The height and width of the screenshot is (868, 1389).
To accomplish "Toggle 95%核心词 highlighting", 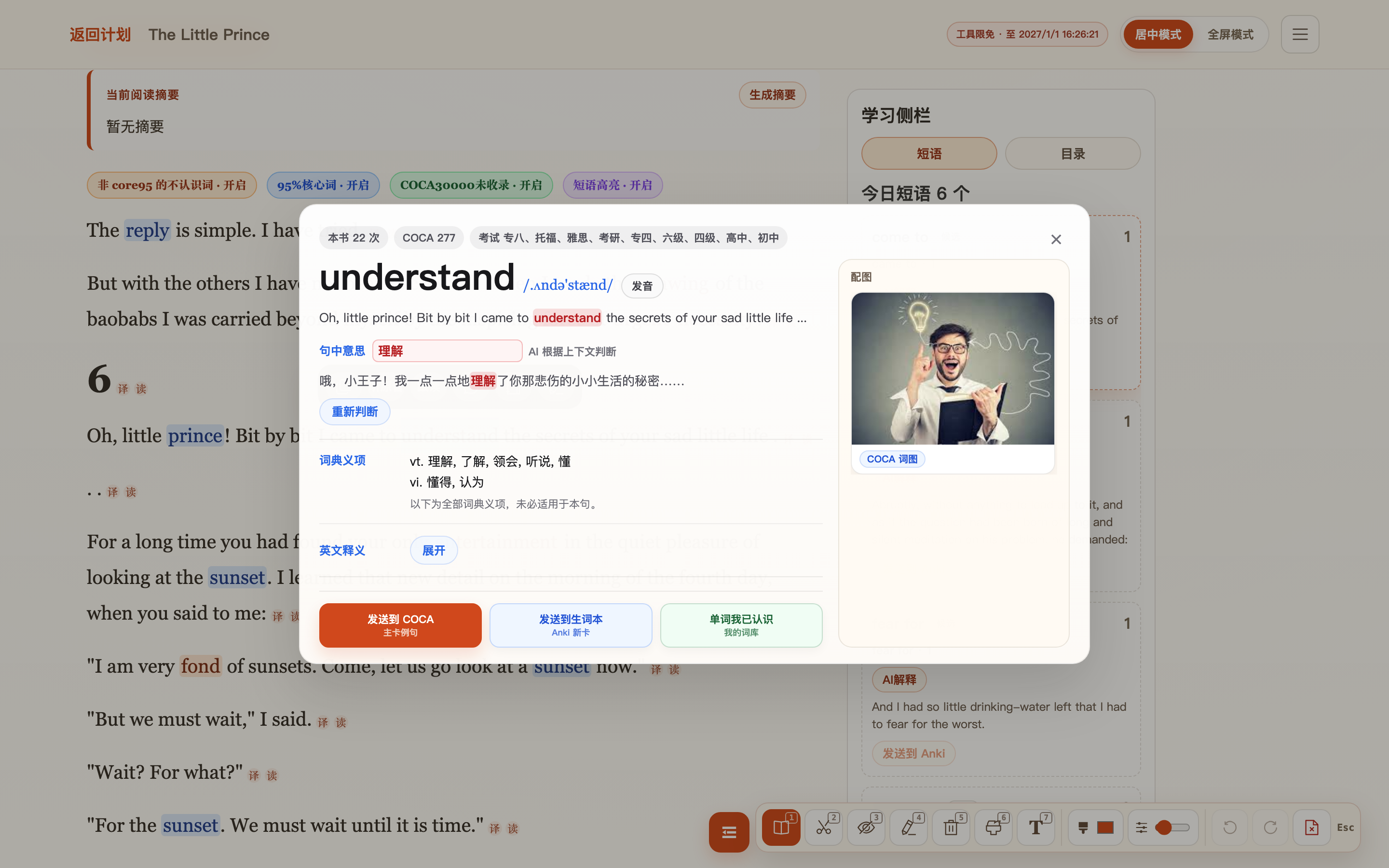I will click(323, 185).
